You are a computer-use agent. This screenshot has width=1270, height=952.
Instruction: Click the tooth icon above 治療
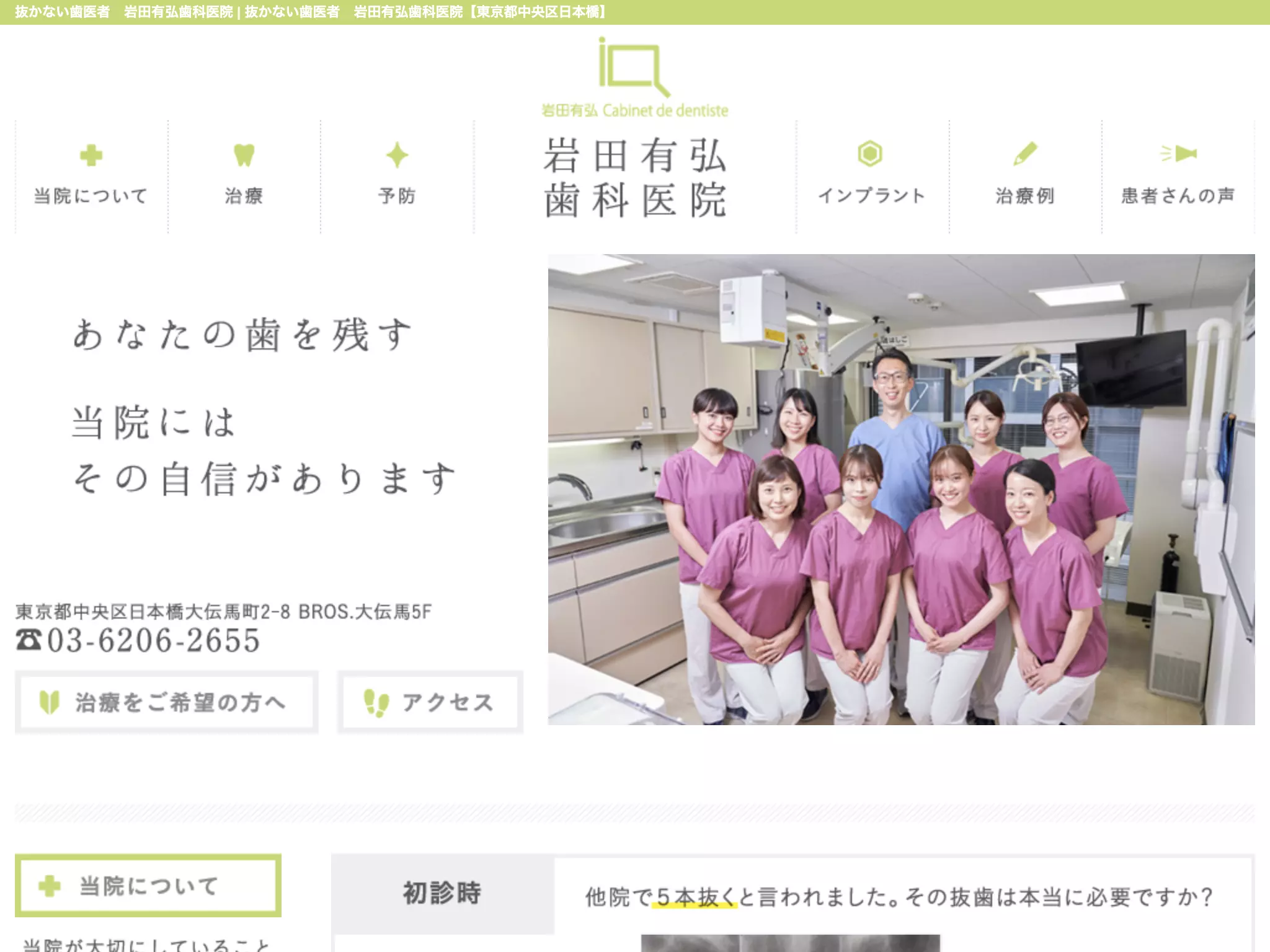point(244,154)
